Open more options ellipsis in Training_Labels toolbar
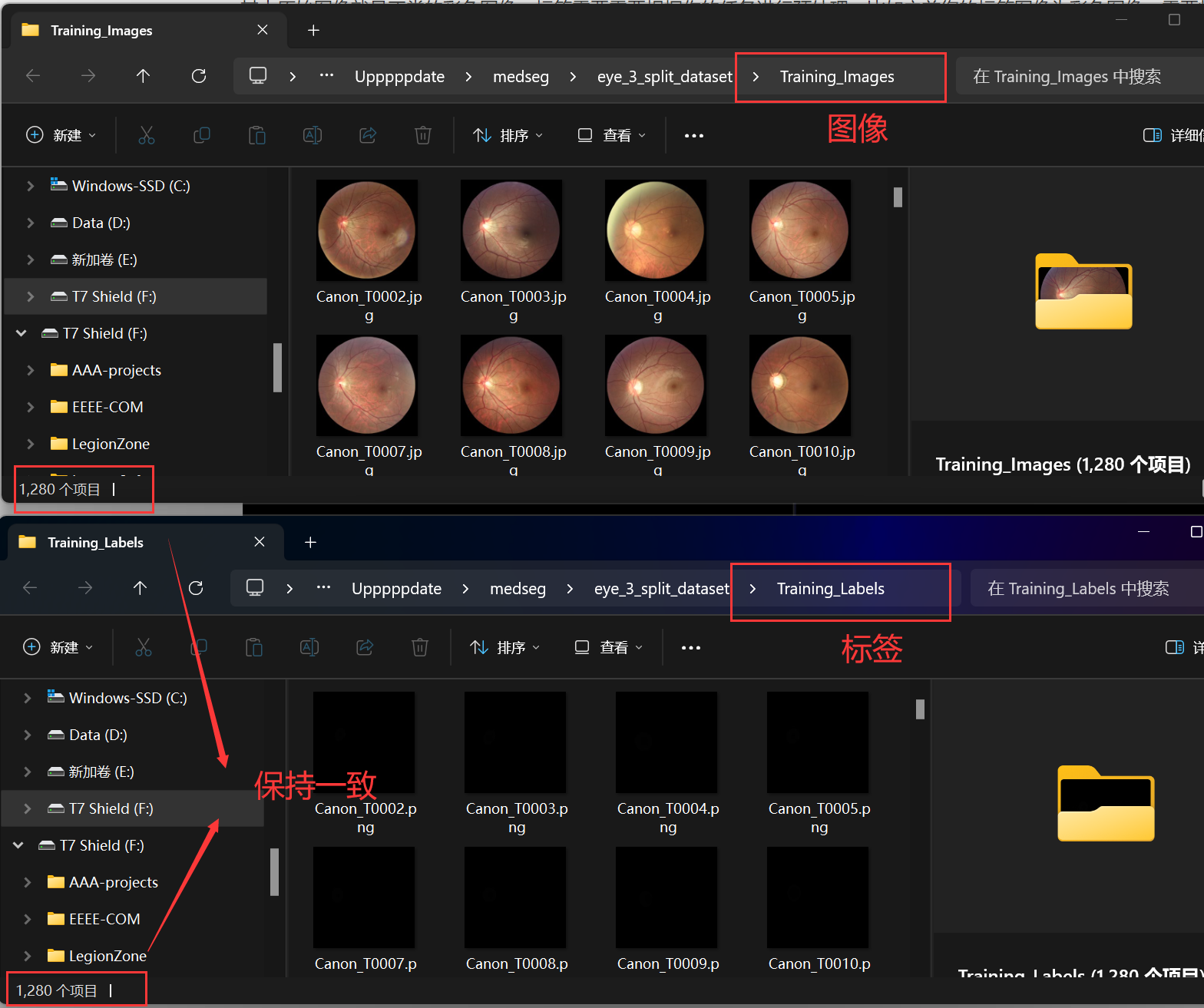The image size is (1204, 1008). click(691, 647)
